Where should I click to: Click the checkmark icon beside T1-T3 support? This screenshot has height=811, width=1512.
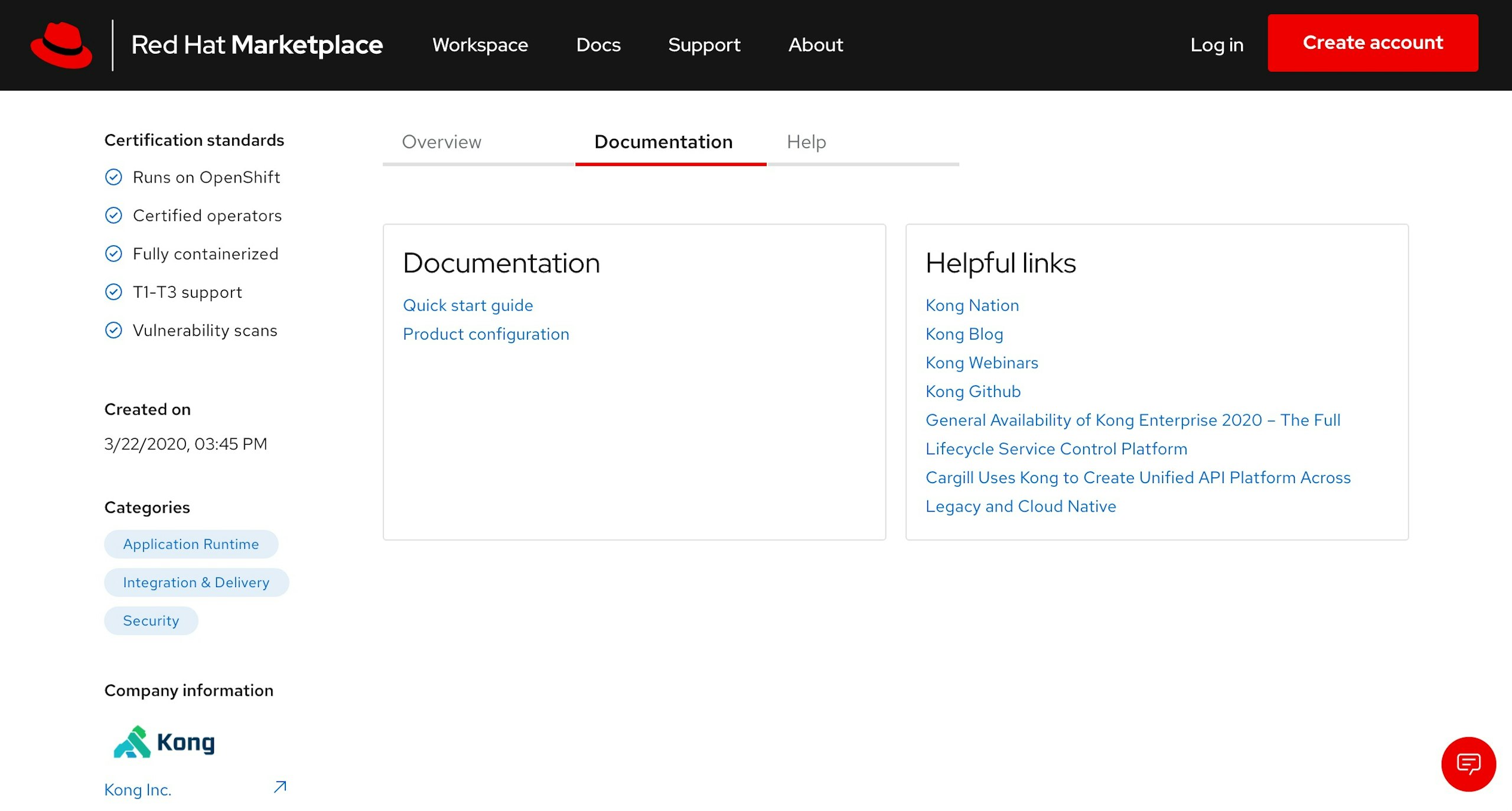click(x=113, y=292)
